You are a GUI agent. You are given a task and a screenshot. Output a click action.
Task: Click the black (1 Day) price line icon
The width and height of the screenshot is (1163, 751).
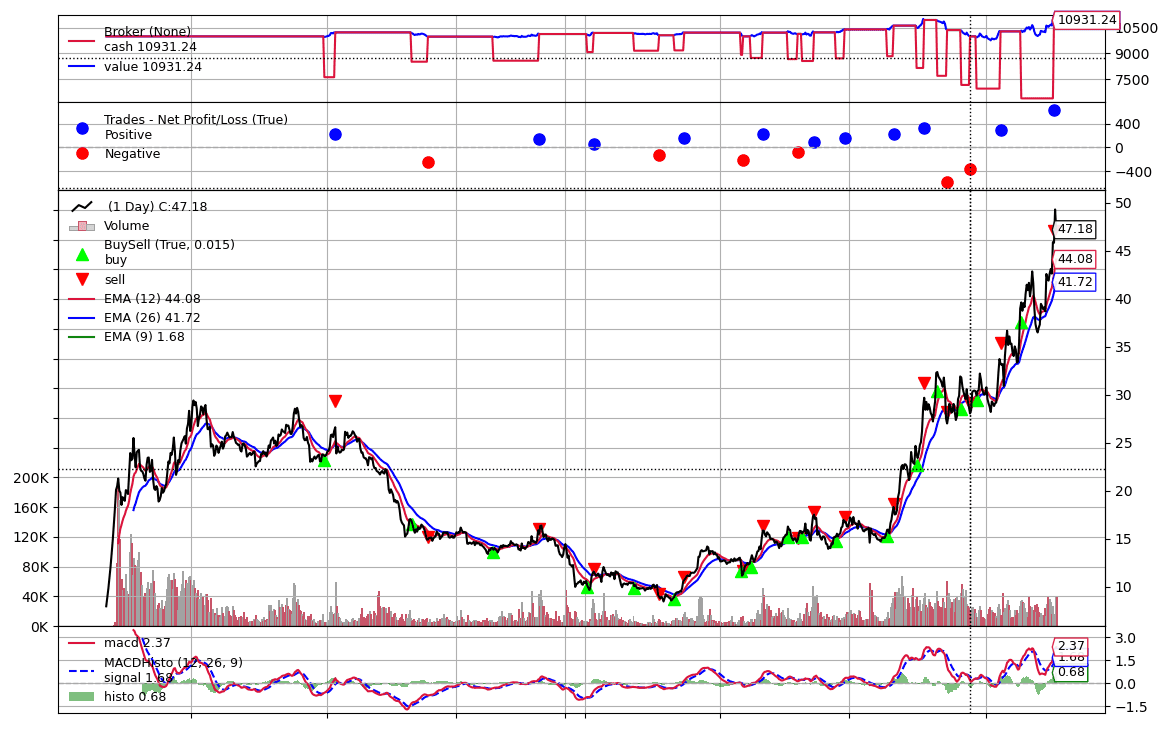pos(82,207)
